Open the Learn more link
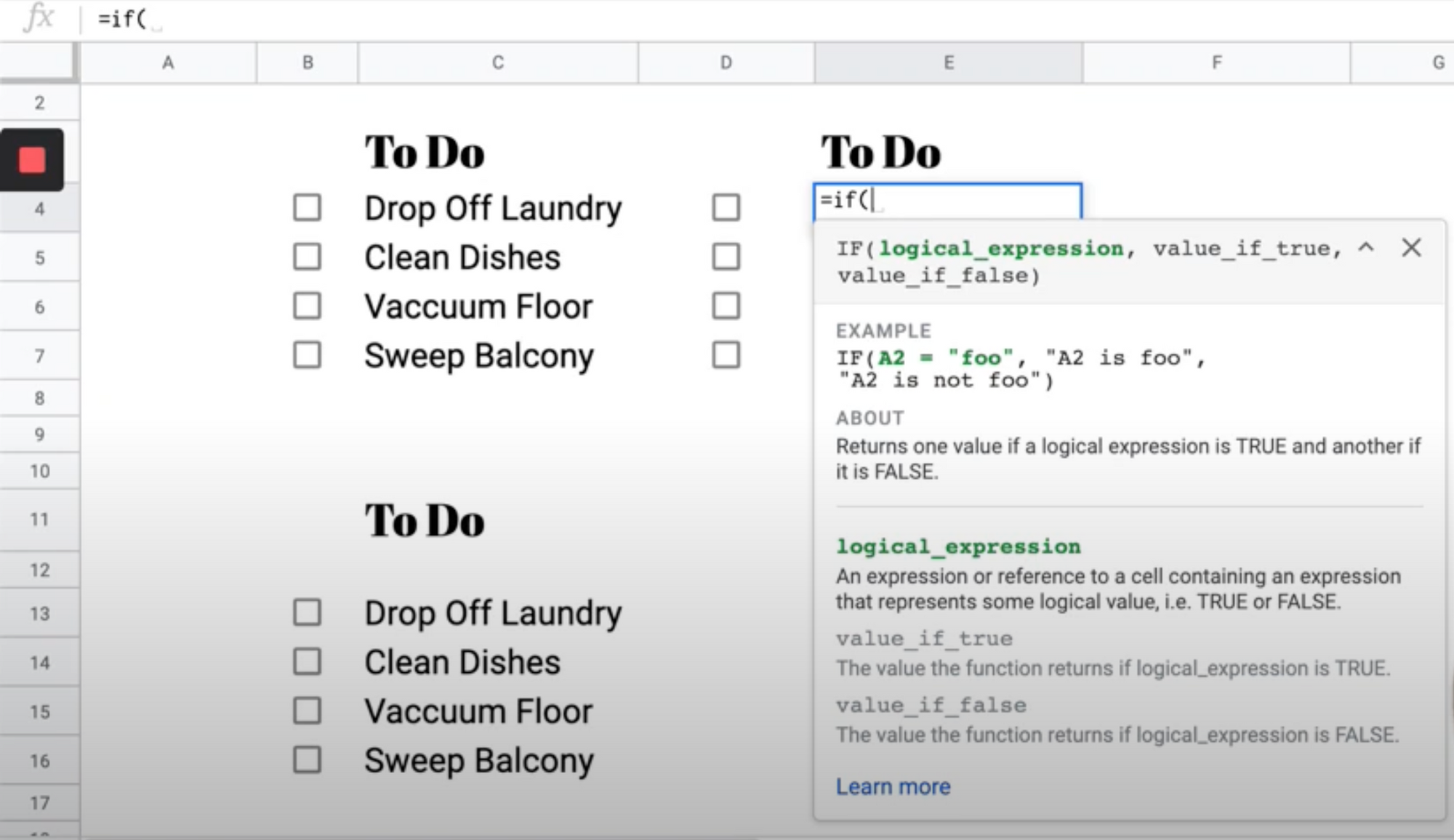The image size is (1454, 840). coord(893,786)
